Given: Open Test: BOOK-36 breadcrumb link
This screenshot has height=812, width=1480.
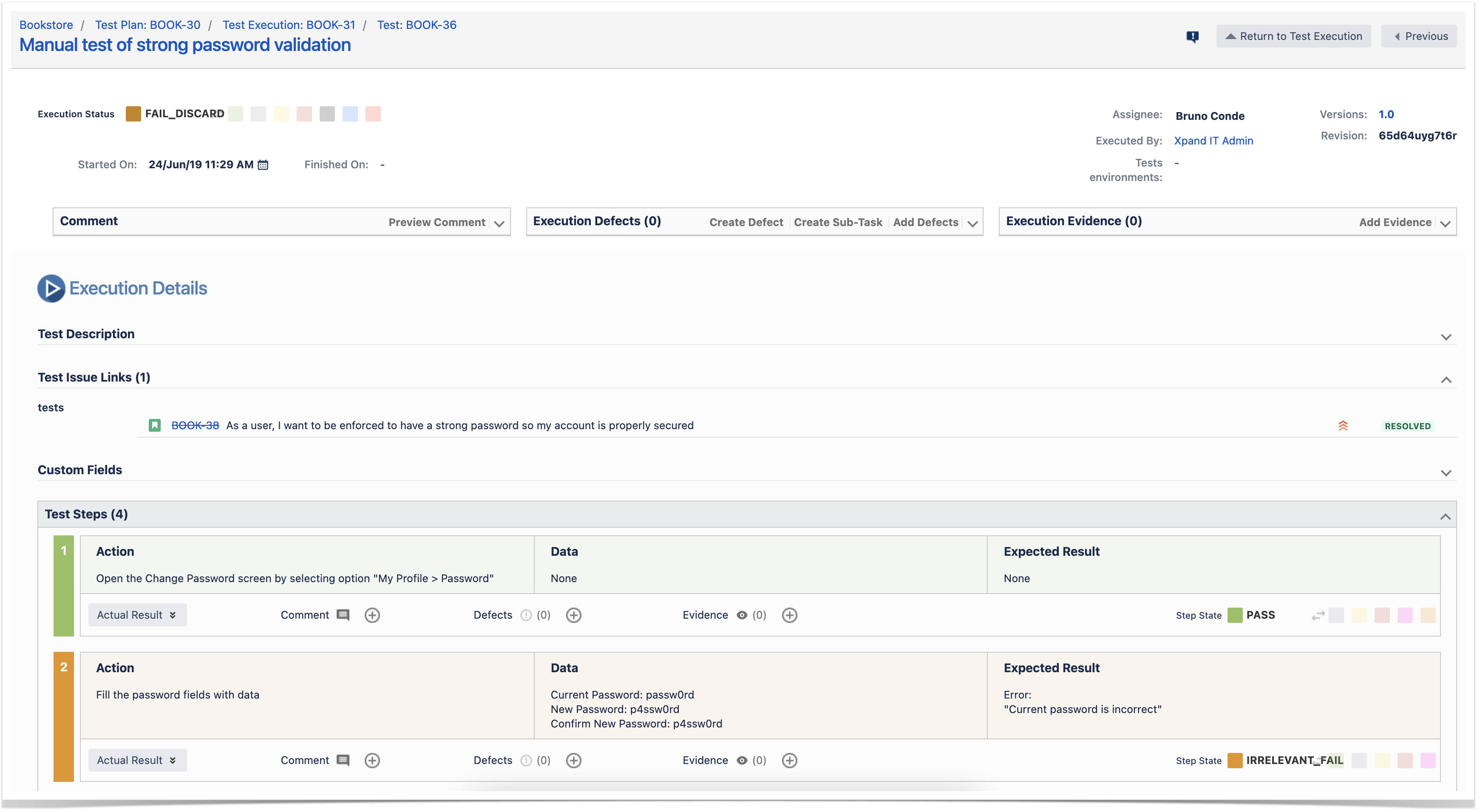Looking at the screenshot, I should pyautogui.click(x=417, y=25).
